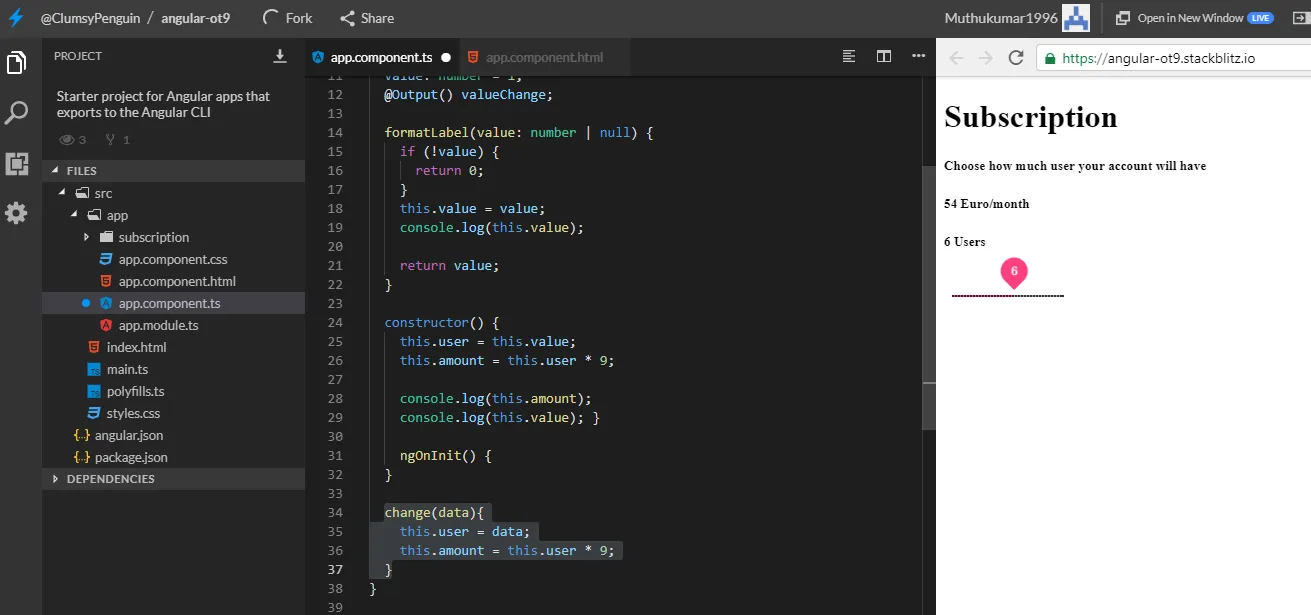This screenshot has height=615, width=1311.
Task: Open app.component.html in the file tree
Action: 177,281
